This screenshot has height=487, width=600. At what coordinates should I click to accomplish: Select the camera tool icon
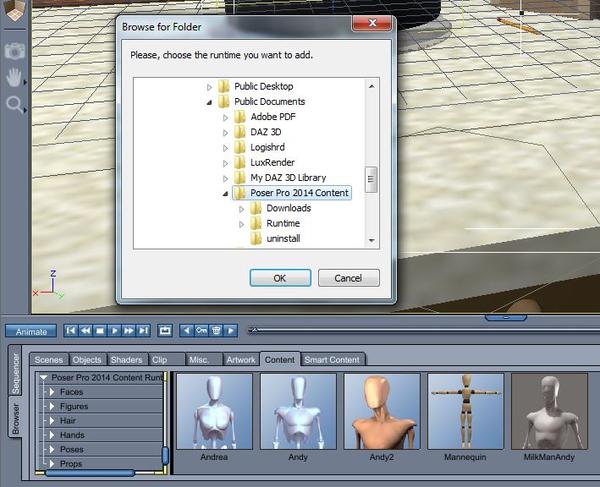pyautogui.click(x=15, y=50)
